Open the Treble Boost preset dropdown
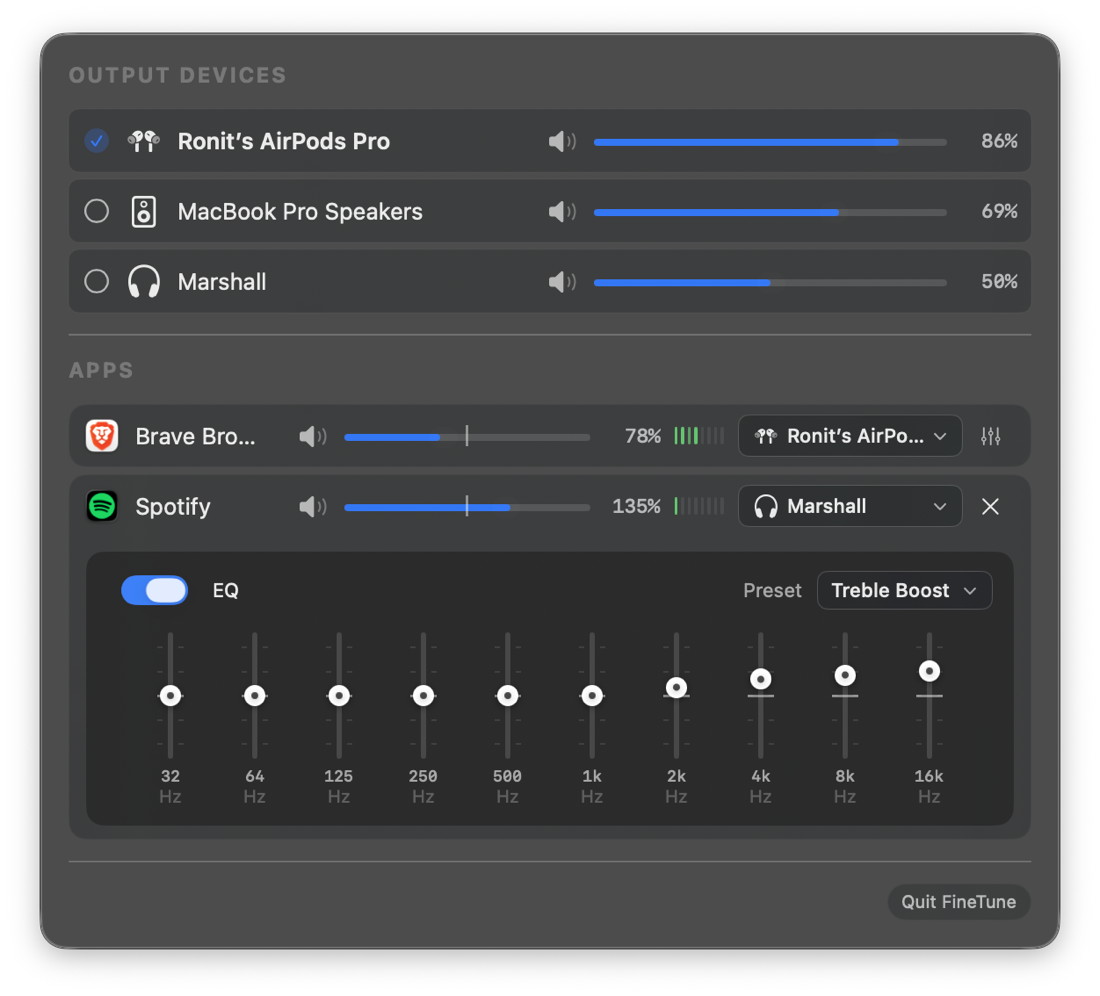 coord(904,590)
